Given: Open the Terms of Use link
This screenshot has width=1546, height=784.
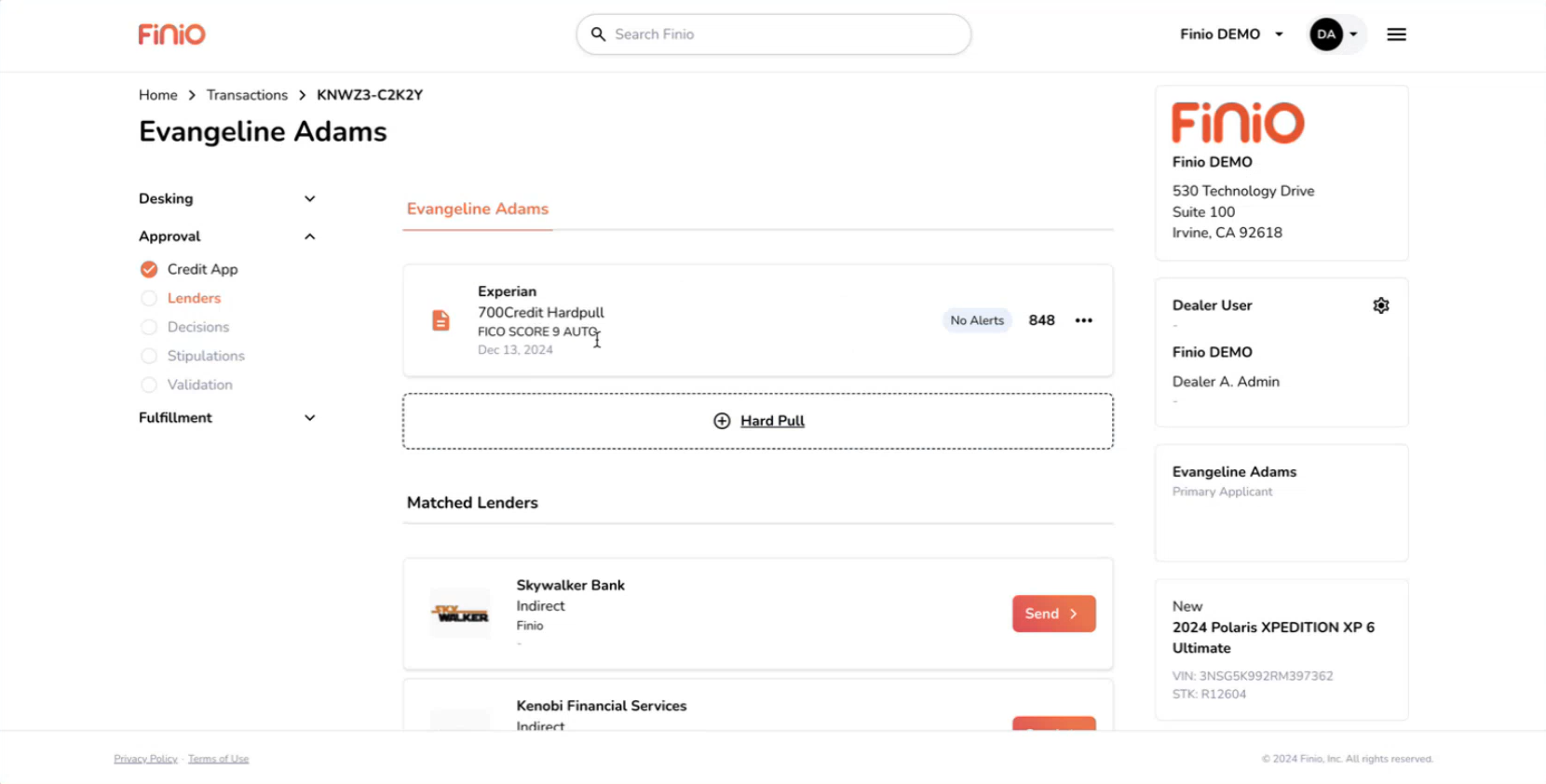Looking at the screenshot, I should (x=218, y=759).
